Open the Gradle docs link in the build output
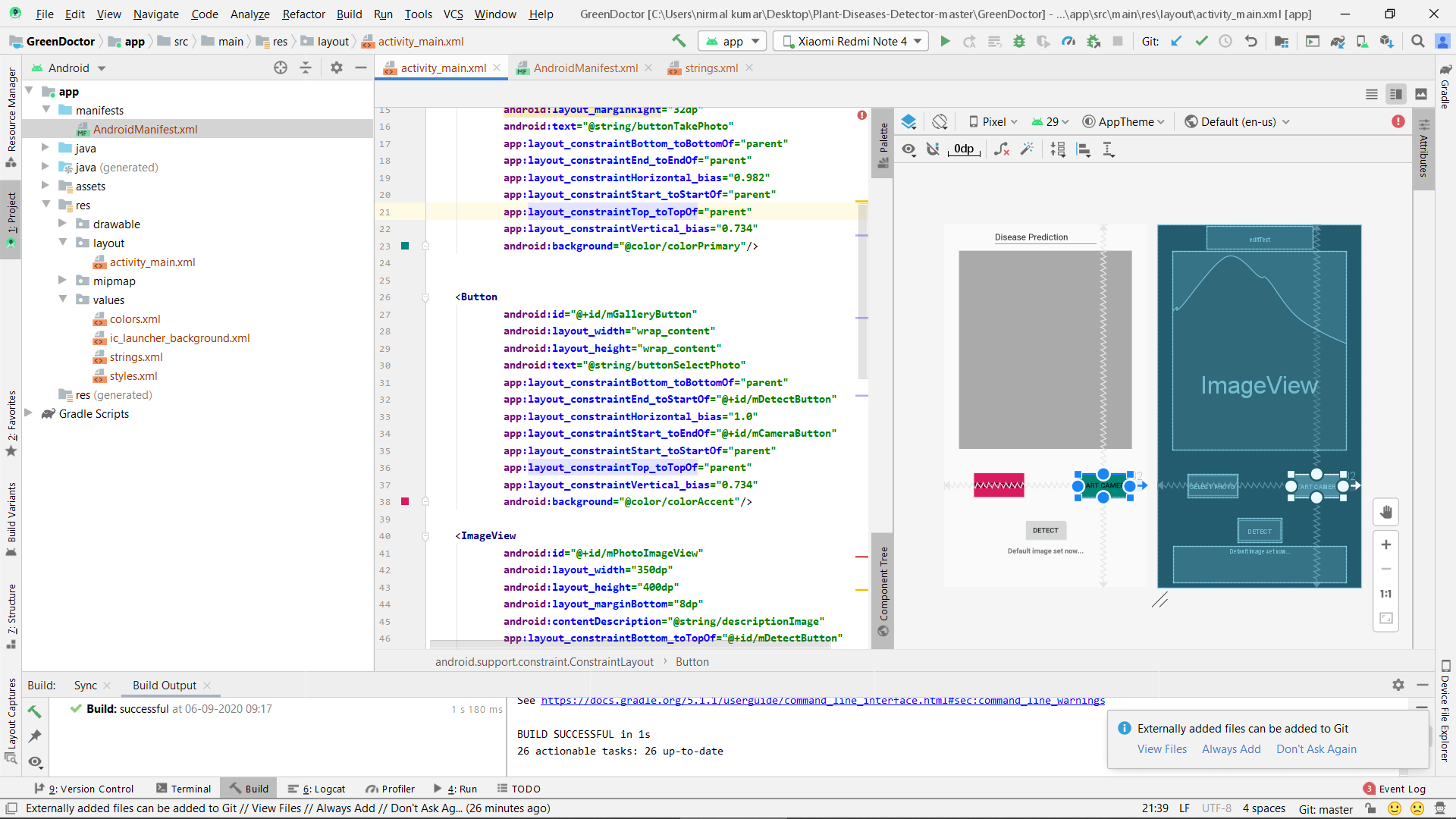This screenshot has height=819, width=1456. pyautogui.click(x=822, y=701)
